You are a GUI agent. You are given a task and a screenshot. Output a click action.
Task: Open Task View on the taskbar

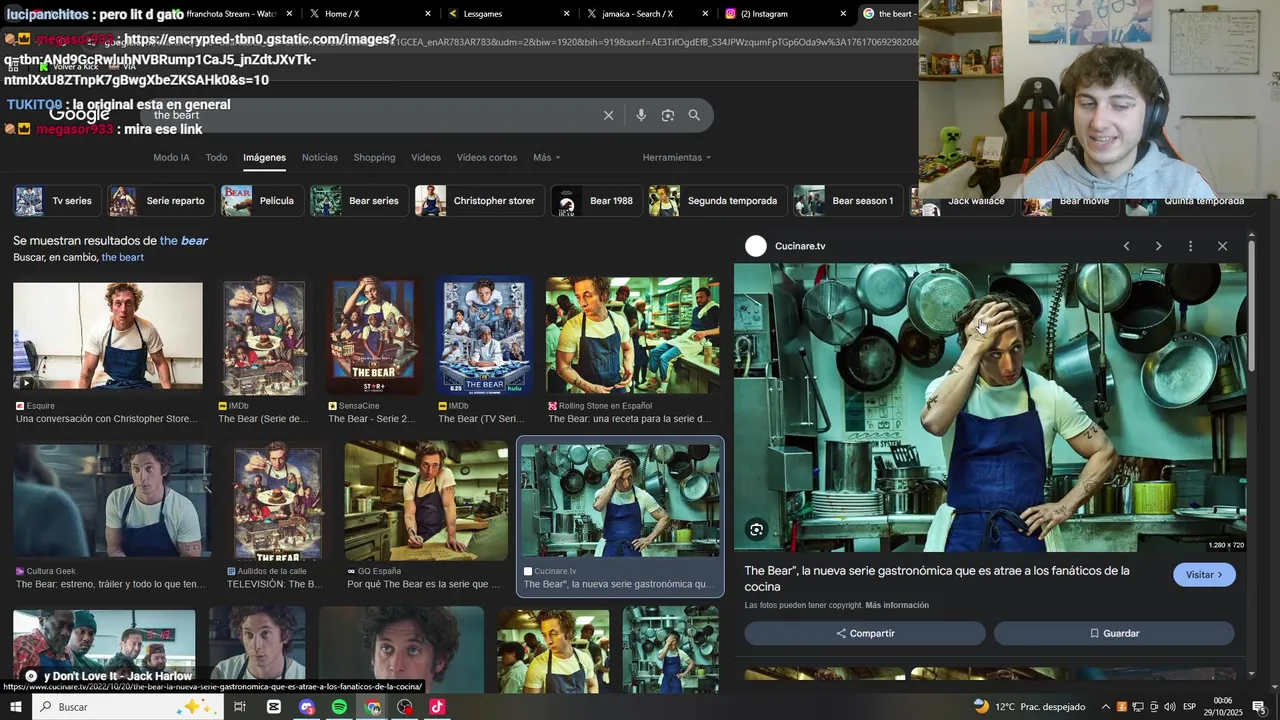click(x=240, y=707)
